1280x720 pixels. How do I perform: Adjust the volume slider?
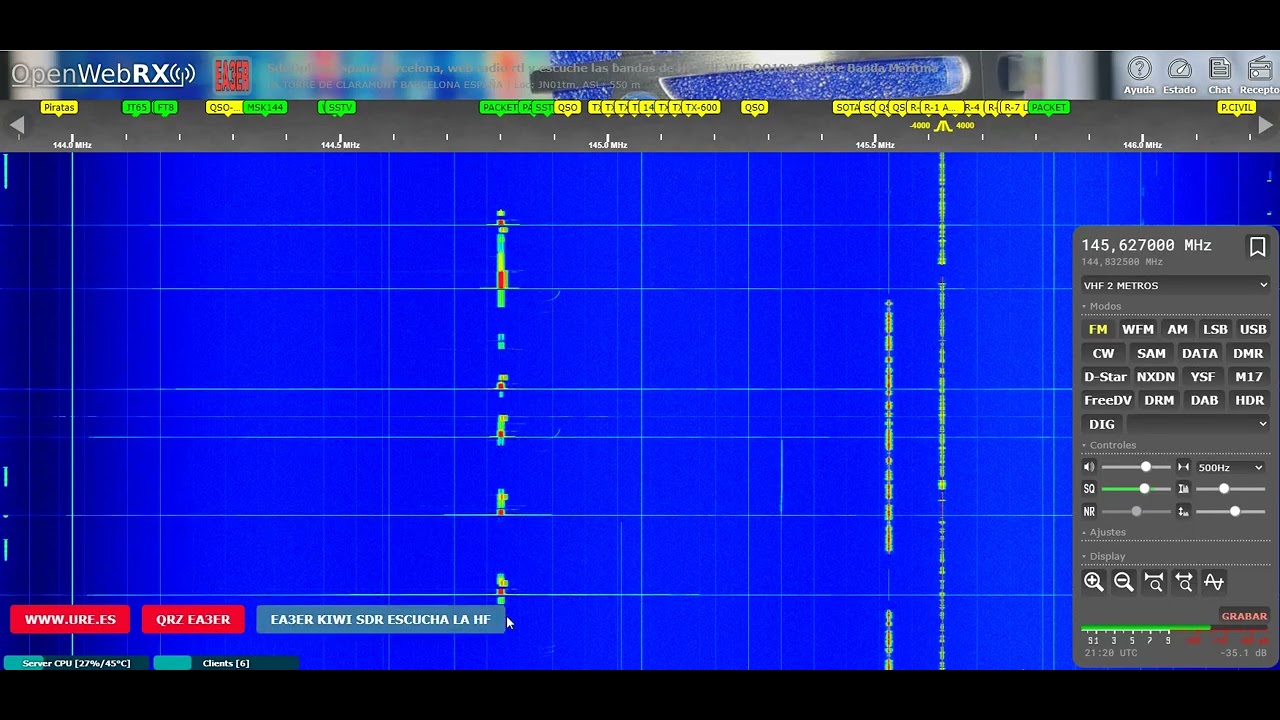[x=1136, y=467]
